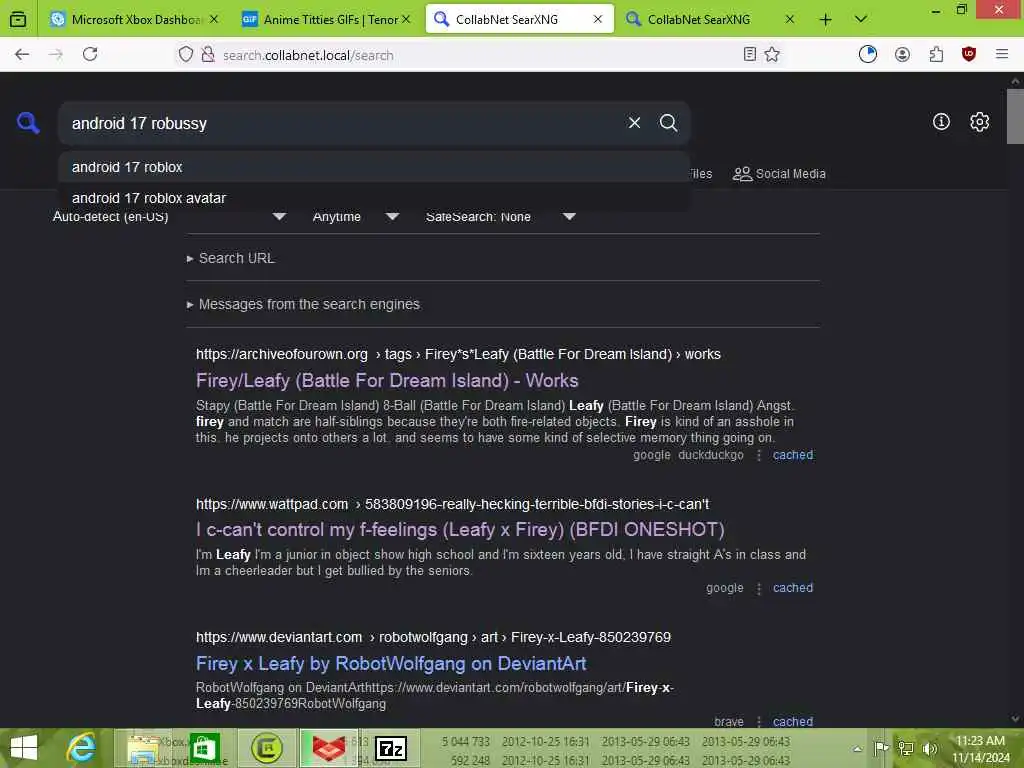The height and width of the screenshot is (768, 1024).
Task: Click the tracking protection shield icon
Action: [x=186, y=54]
